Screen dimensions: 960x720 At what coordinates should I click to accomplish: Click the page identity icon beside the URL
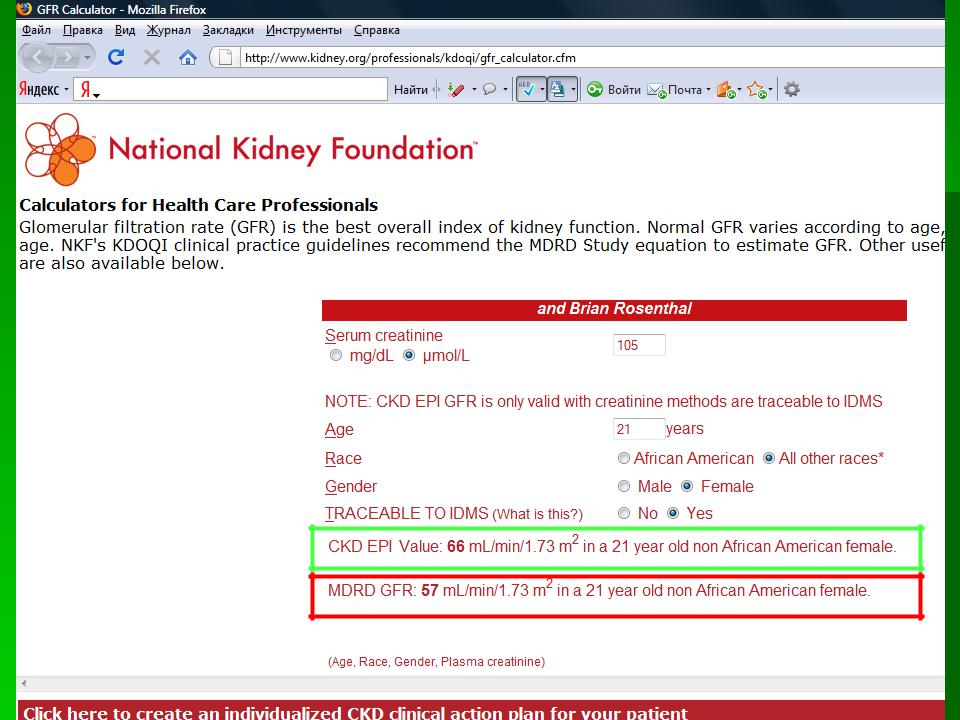(225, 58)
